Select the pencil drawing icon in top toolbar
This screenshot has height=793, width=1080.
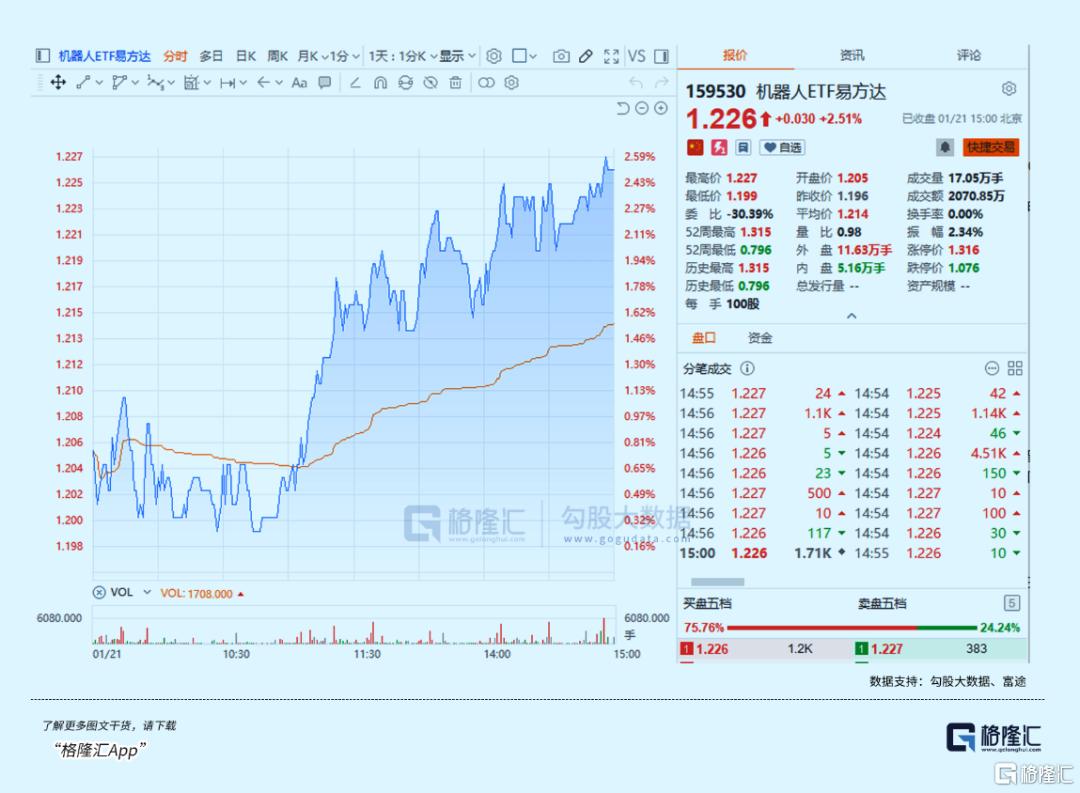[586, 56]
